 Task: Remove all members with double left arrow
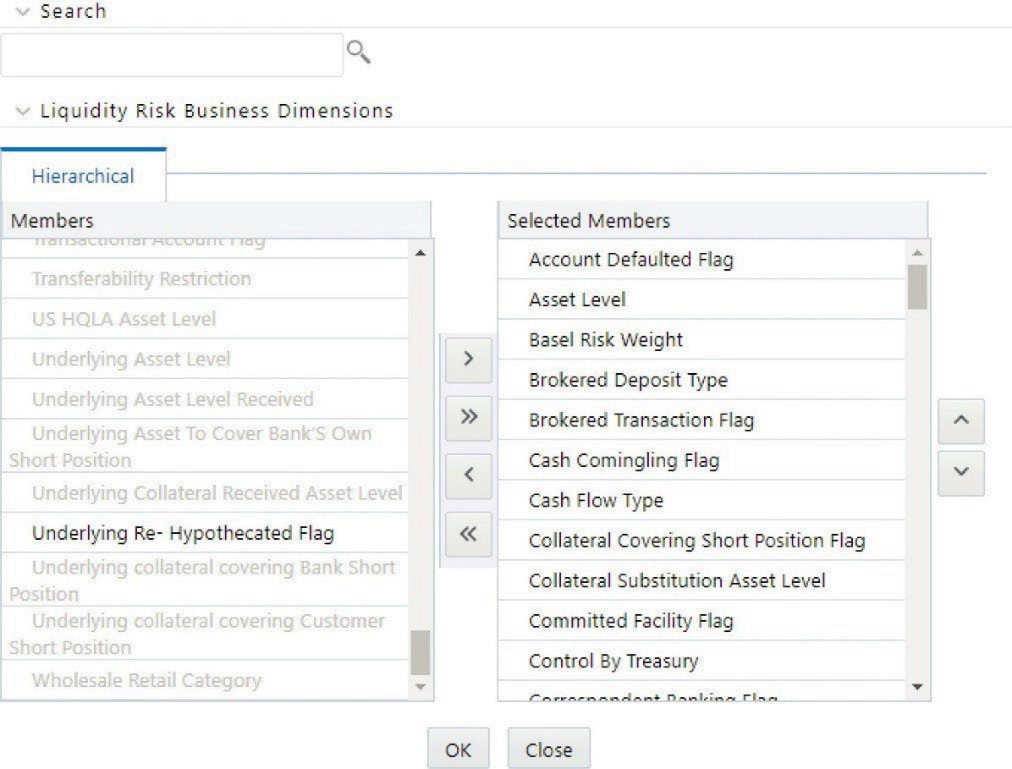[469, 534]
